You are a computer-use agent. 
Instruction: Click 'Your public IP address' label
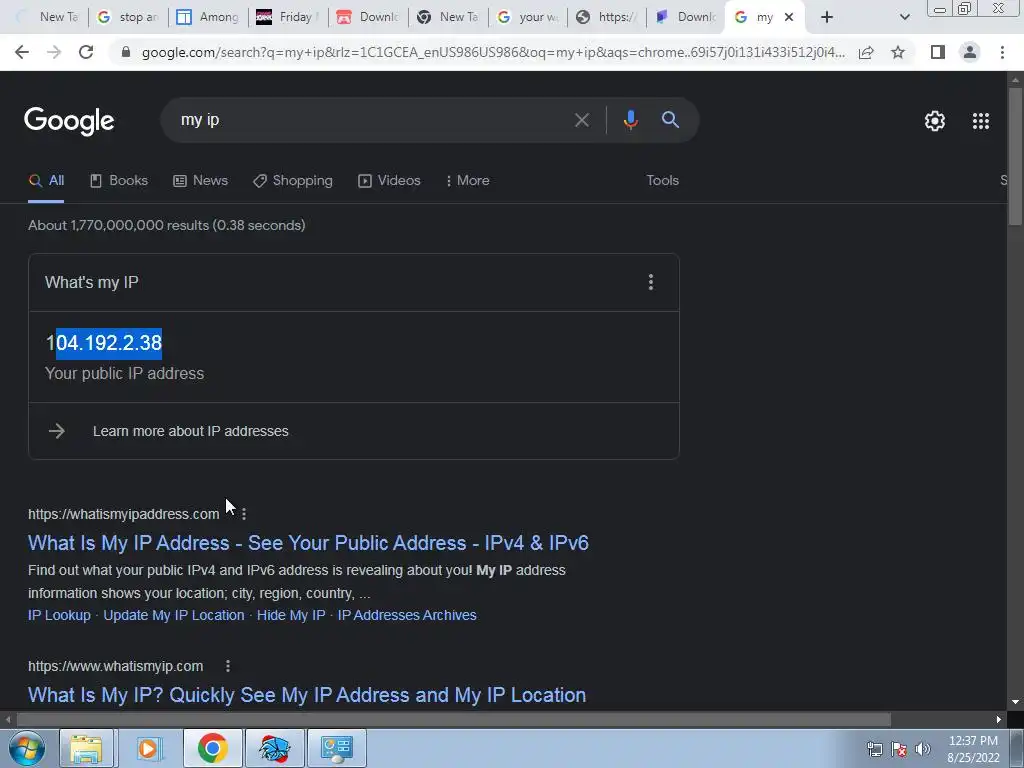(124, 374)
